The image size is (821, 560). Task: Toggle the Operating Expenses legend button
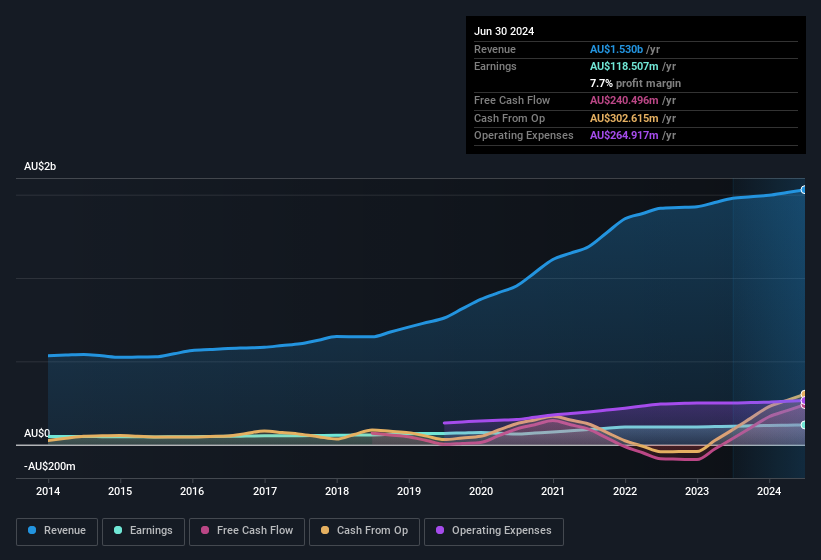[494, 531]
